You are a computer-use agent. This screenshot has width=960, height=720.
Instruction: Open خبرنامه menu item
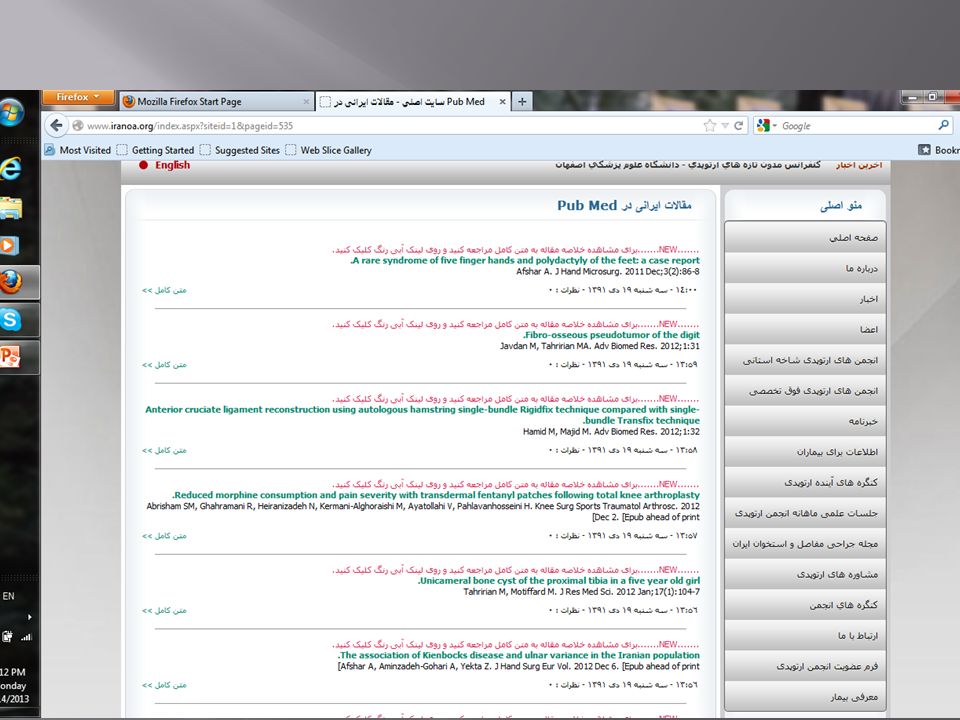(805, 421)
